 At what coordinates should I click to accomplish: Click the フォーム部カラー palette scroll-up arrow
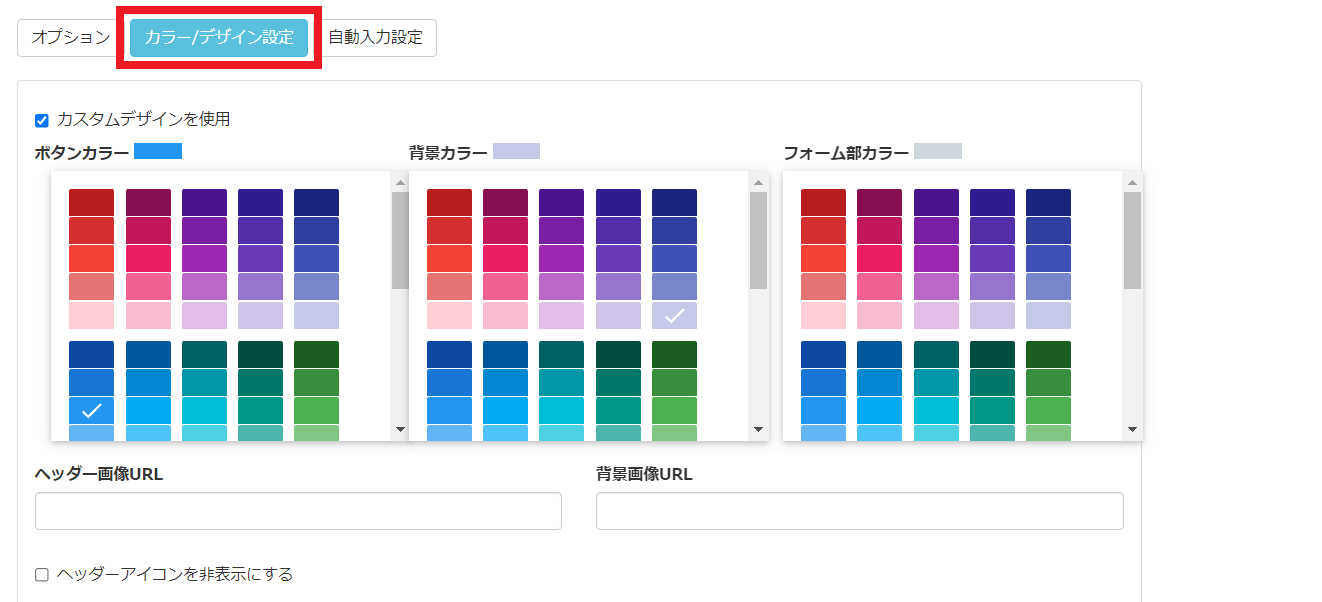point(1132,182)
